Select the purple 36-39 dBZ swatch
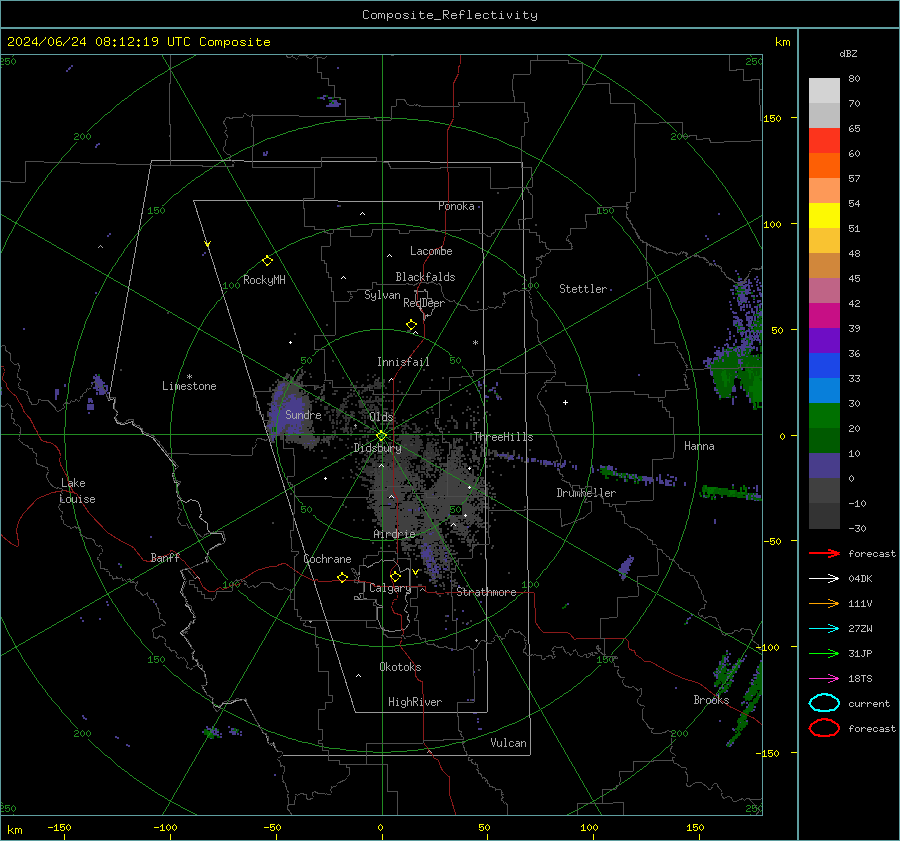This screenshot has height=841, width=900. [x=824, y=341]
